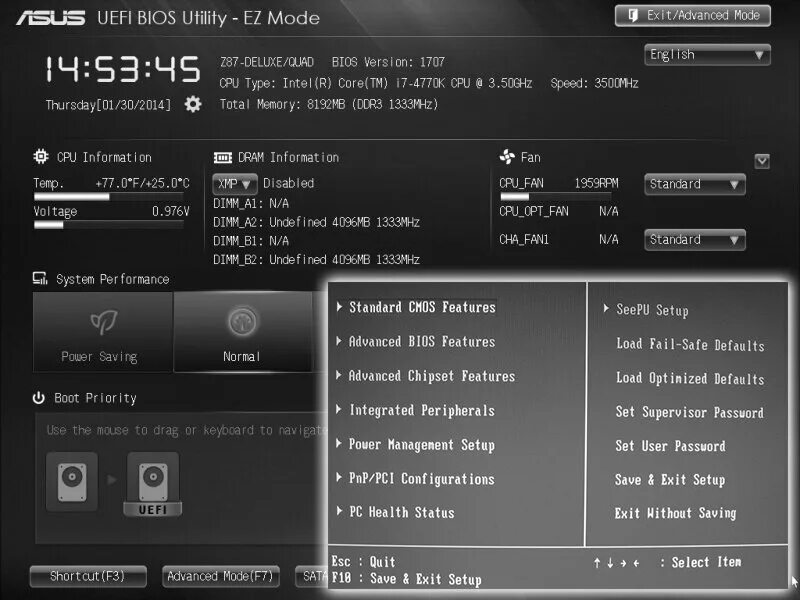
Task: Click the door icon in Exit/Advanced Mode
Action: [x=633, y=15]
